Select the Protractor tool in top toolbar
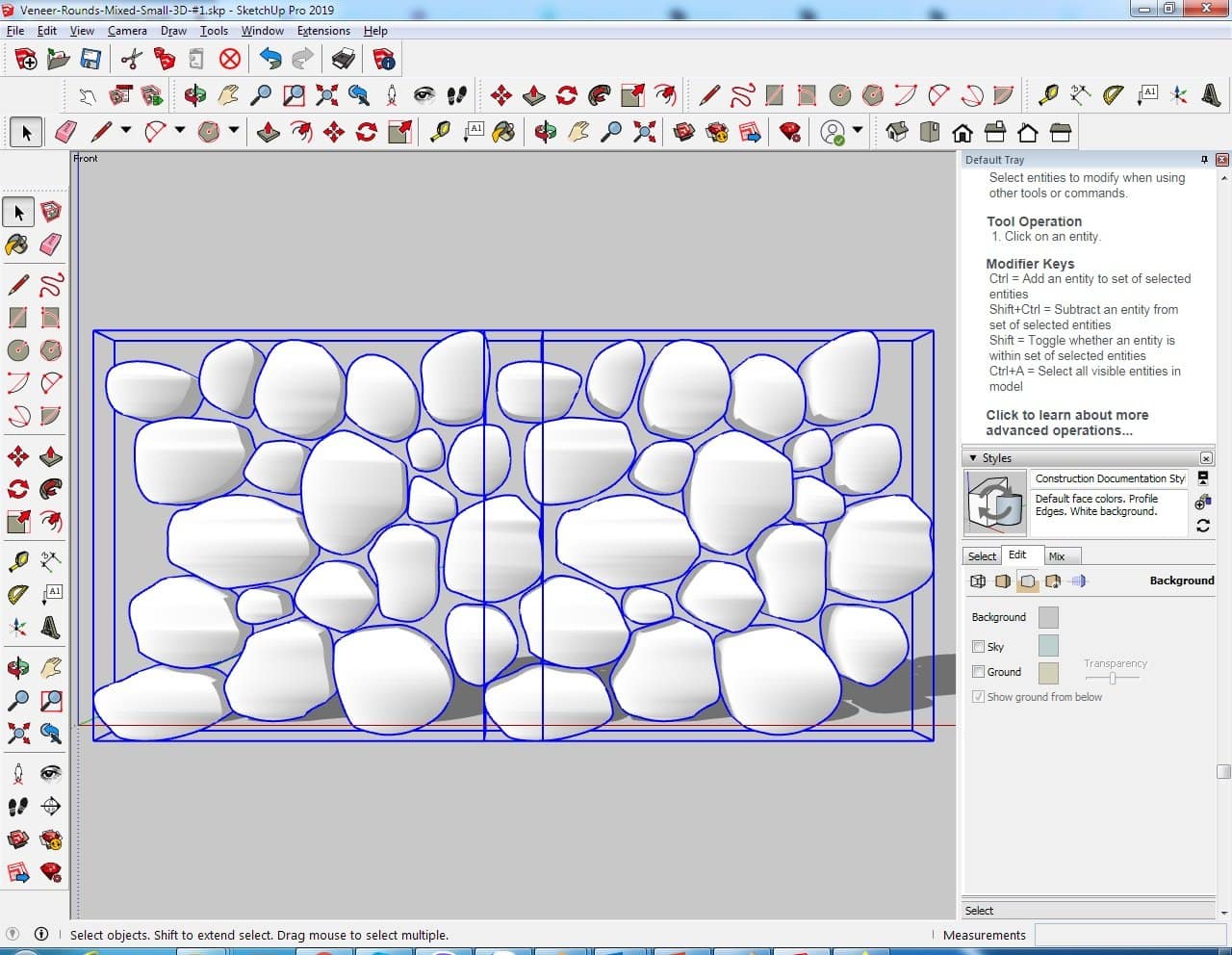Viewport: 1232px width, 955px height. click(x=1113, y=94)
